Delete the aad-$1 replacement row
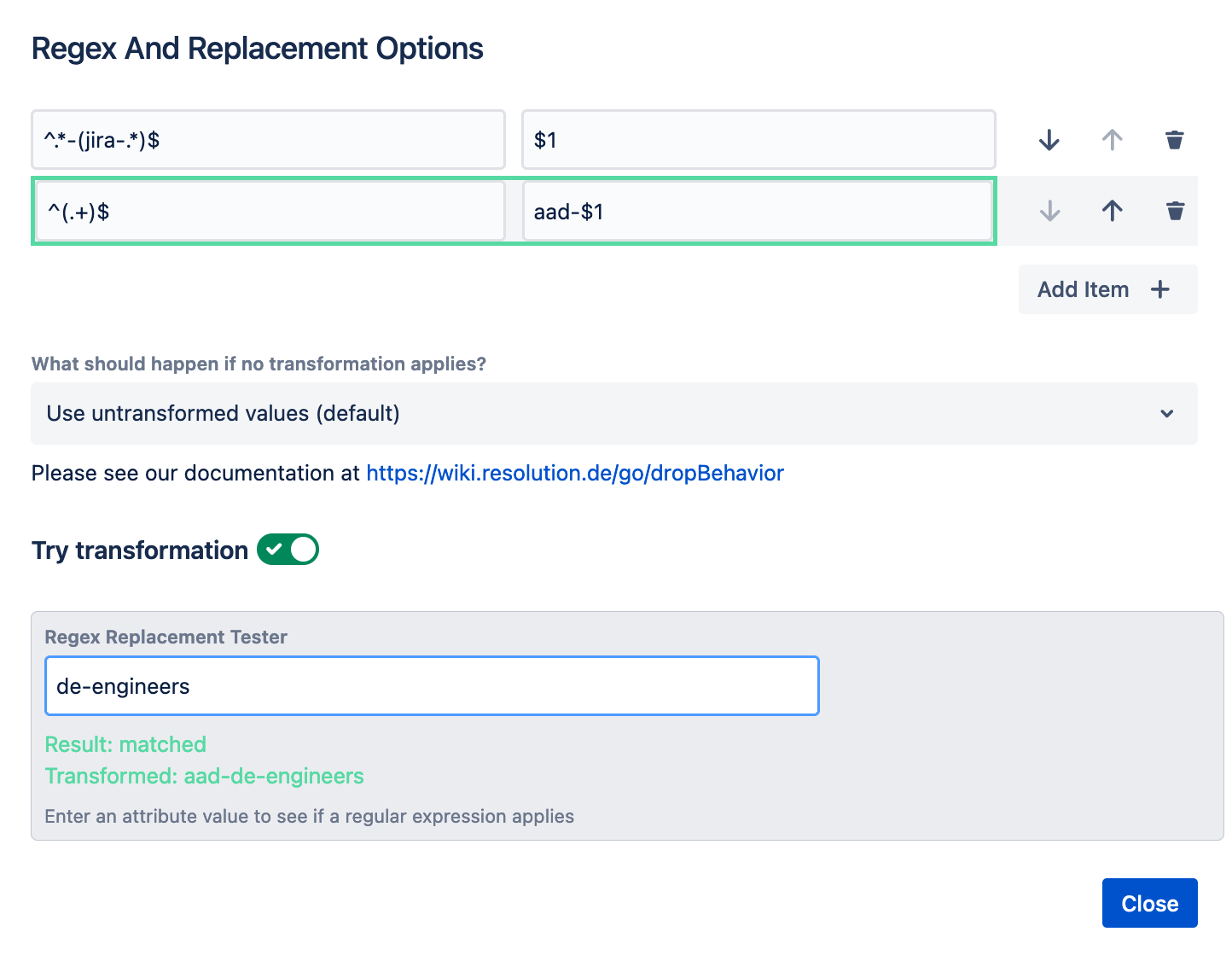The height and width of the screenshot is (961, 1232). (x=1175, y=211)
